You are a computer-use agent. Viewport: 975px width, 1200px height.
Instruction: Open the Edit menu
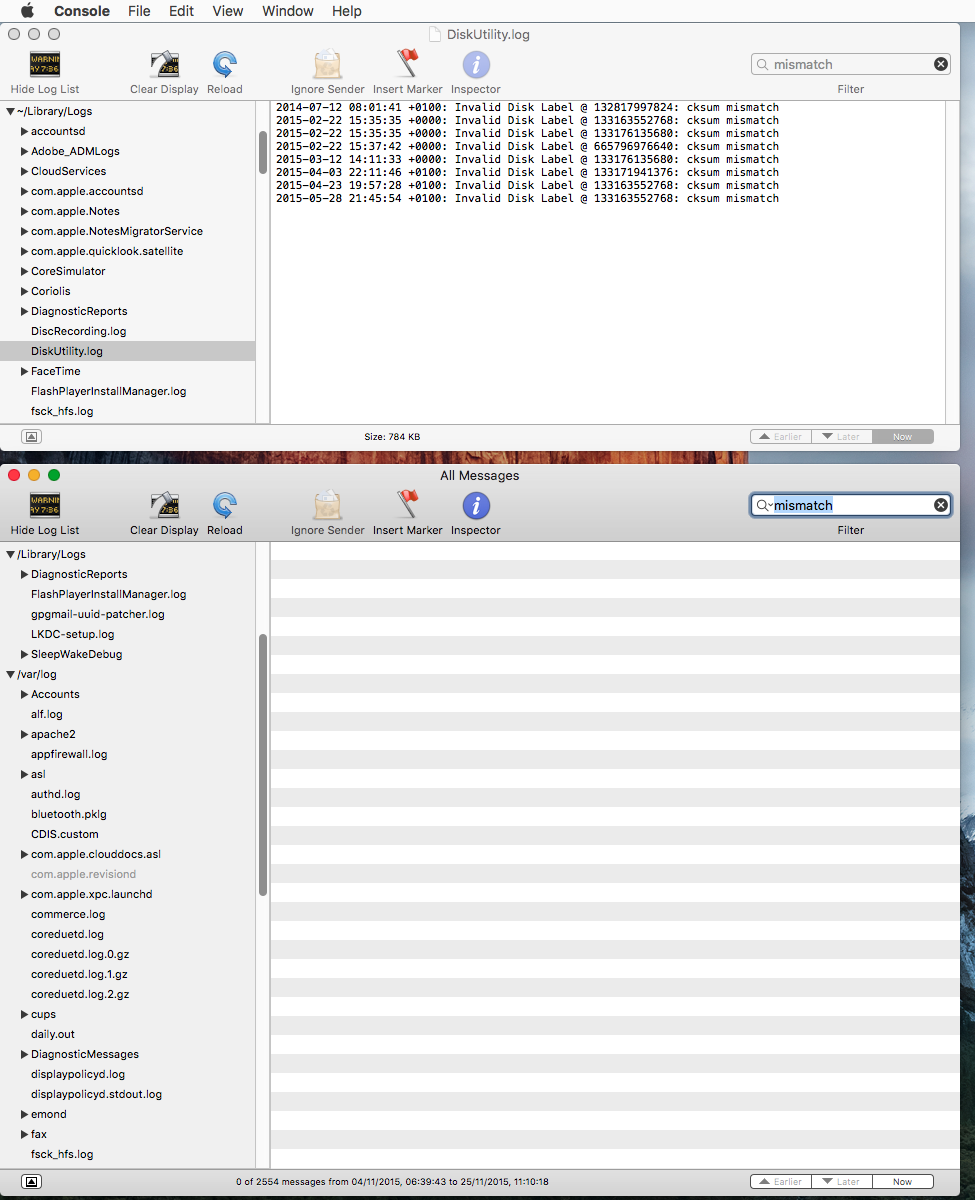tap(181, 11)
